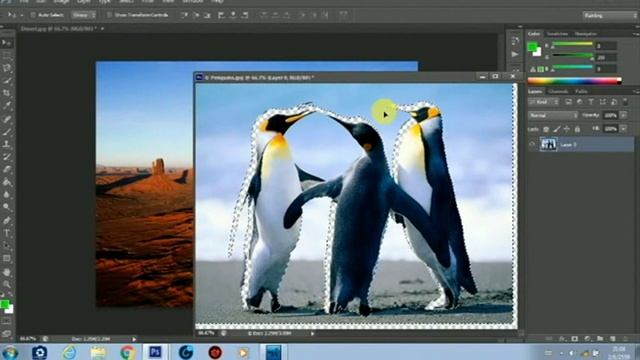Add layer mask from the Layers panel bottom
This screenshot has height=360, width=640.
click(x=575, y=339)
